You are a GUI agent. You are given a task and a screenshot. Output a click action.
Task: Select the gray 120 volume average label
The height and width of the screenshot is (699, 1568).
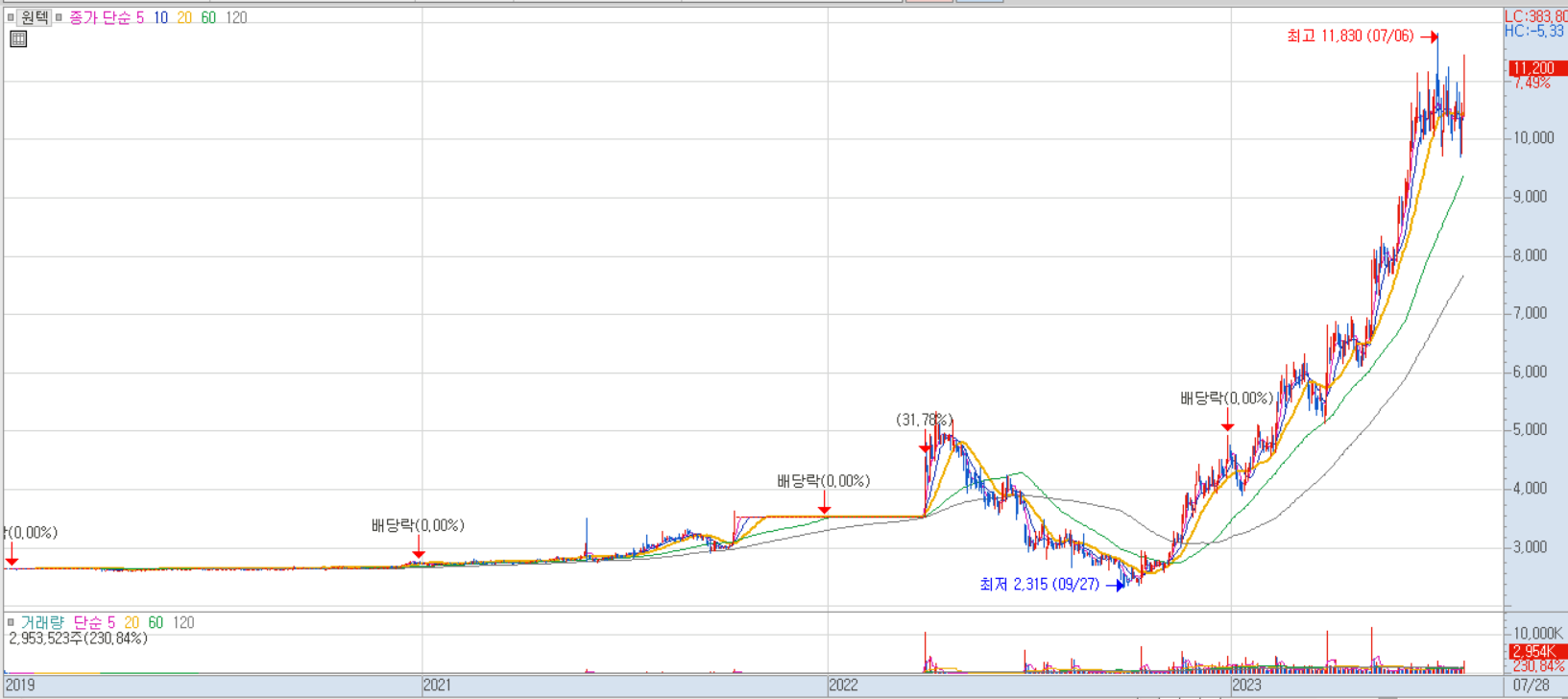click(x=183, y=622)
